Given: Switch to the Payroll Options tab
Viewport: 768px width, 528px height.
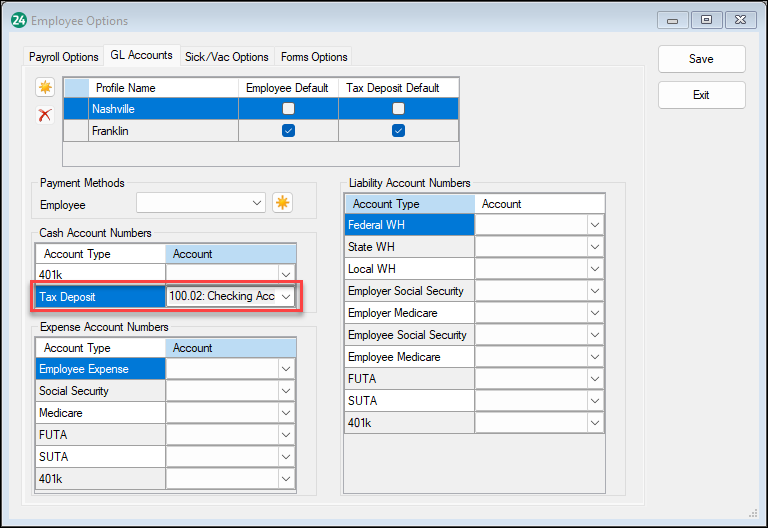Looking at the screenshot, I should [x=63, y=57].
